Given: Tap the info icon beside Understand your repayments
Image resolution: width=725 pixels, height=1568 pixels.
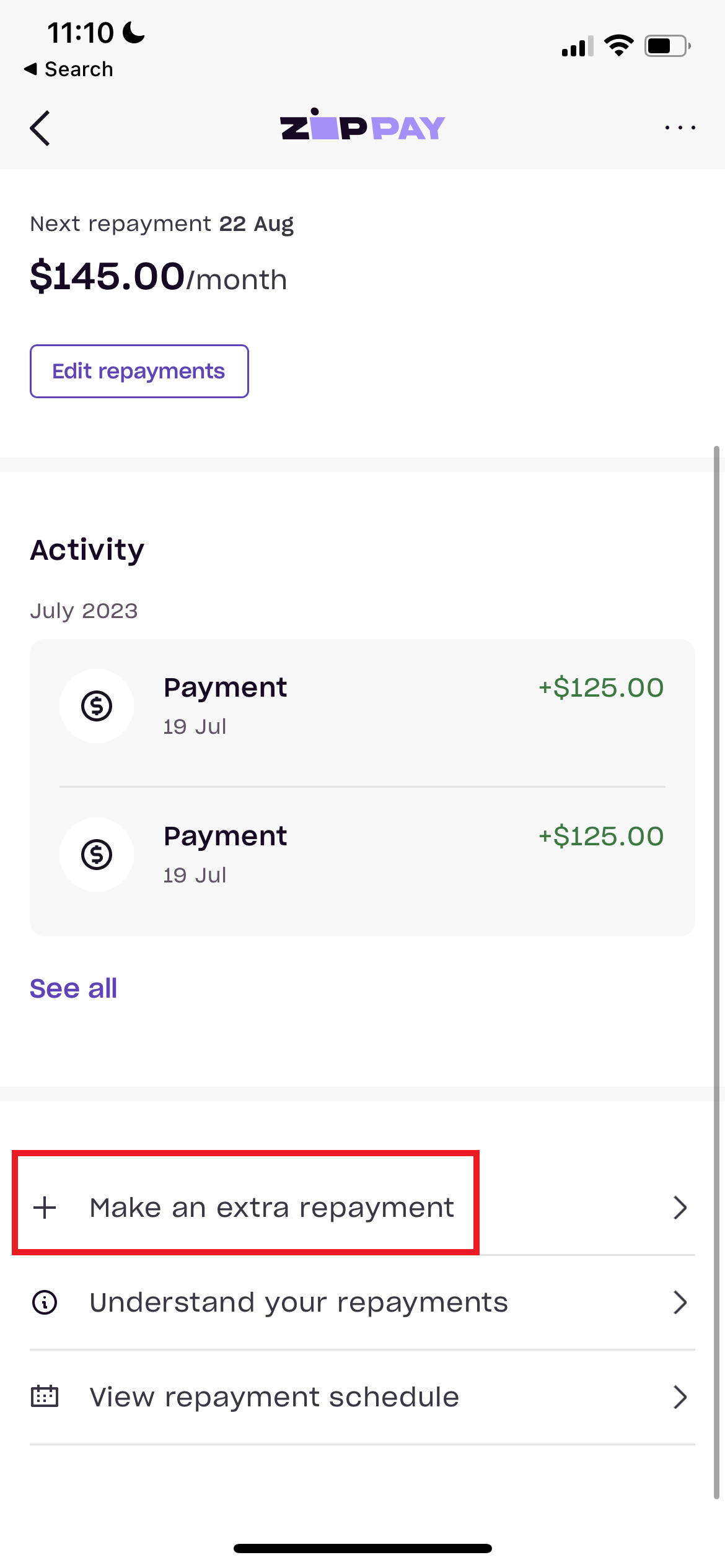Looking at the screenshot, I should (45, 1302).
